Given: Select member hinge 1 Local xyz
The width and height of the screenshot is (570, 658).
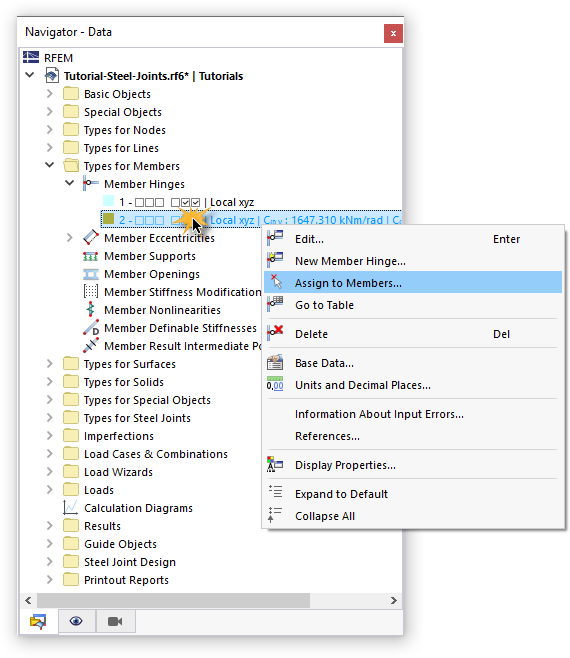Looking at the screenshot, I should tap(186, 202).
